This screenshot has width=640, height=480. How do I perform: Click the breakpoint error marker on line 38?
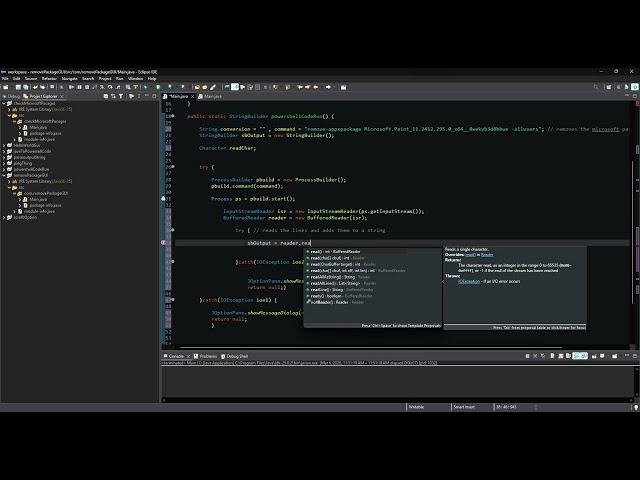(x=163, y=242)
